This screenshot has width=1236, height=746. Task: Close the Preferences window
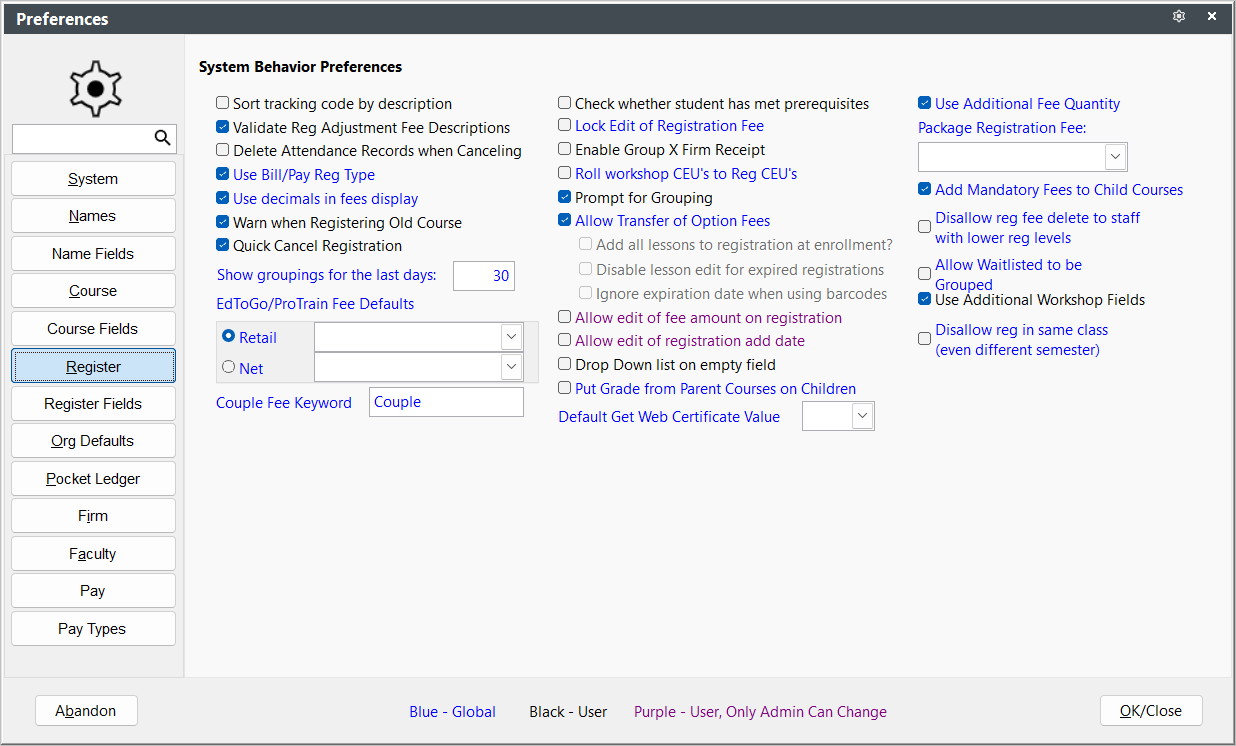(1212, 17)
